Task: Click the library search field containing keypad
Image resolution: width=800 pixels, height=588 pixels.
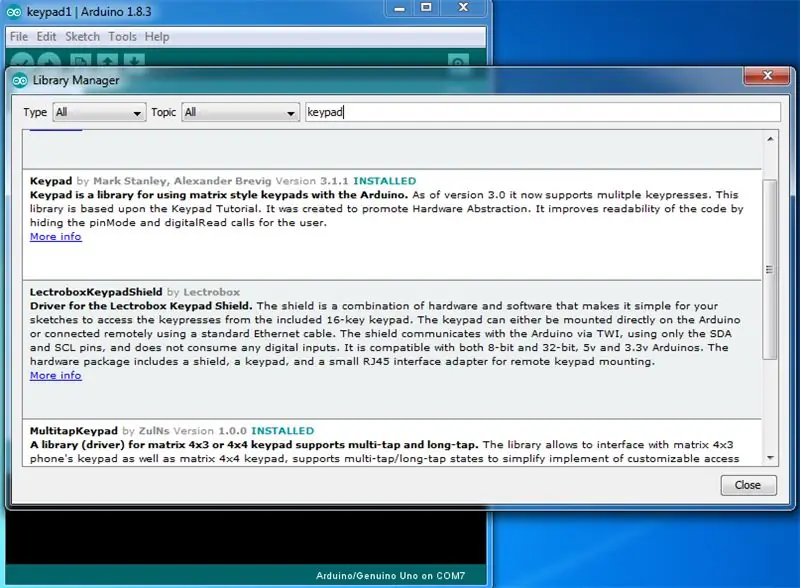Action: coord(543,112)
